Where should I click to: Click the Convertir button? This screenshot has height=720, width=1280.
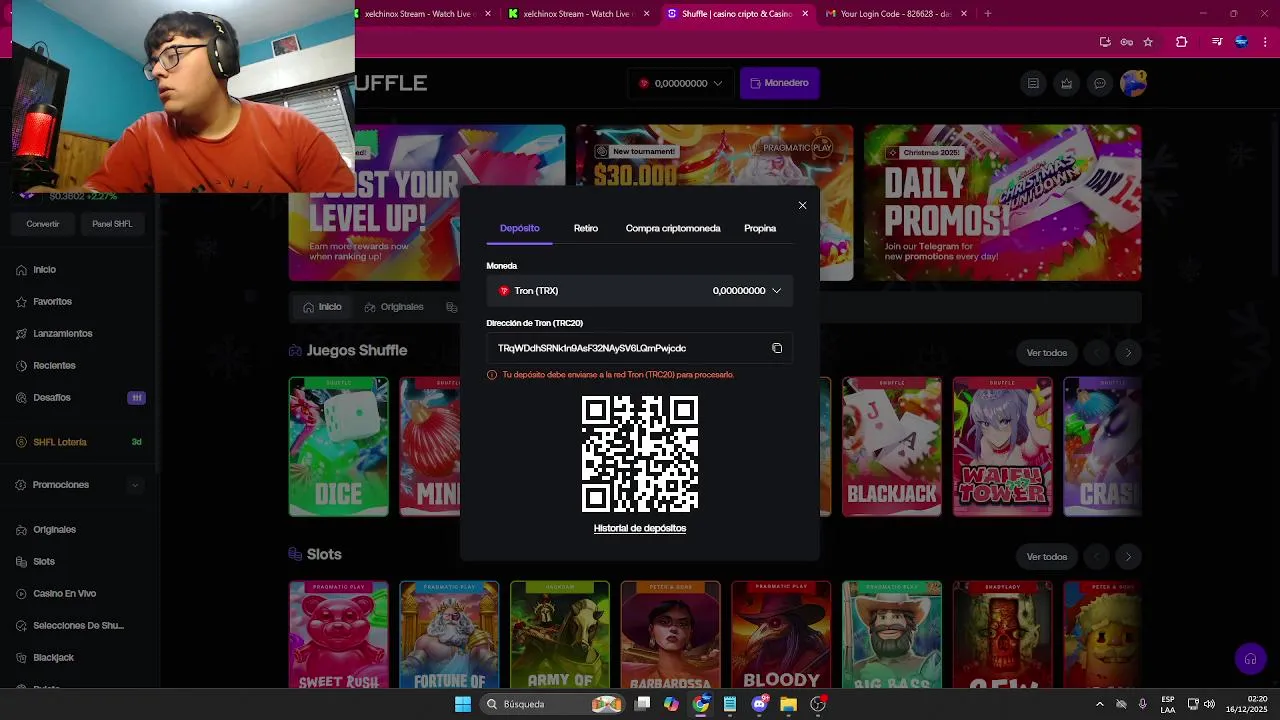43,224
